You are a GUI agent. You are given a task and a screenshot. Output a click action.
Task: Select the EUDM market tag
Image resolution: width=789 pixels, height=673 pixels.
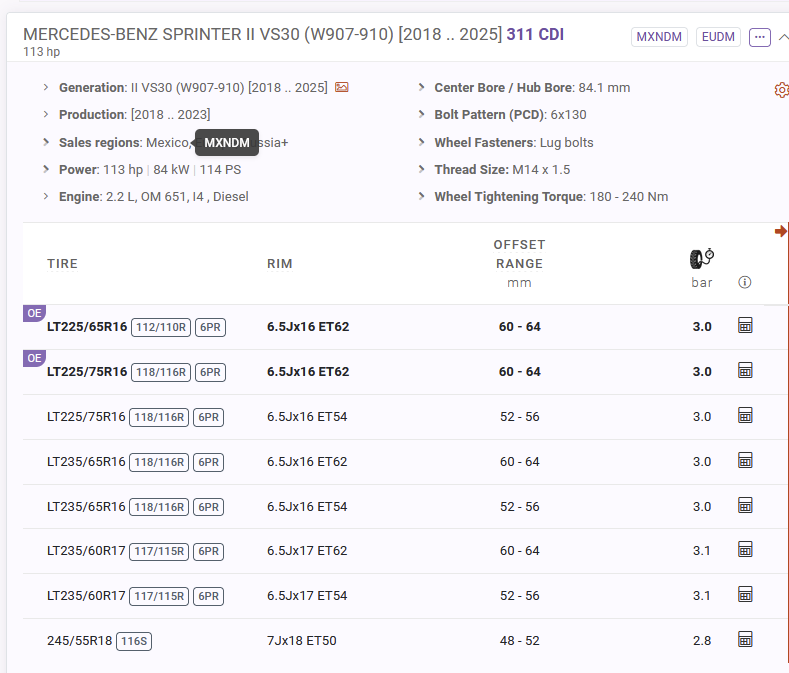pos(718,37)
